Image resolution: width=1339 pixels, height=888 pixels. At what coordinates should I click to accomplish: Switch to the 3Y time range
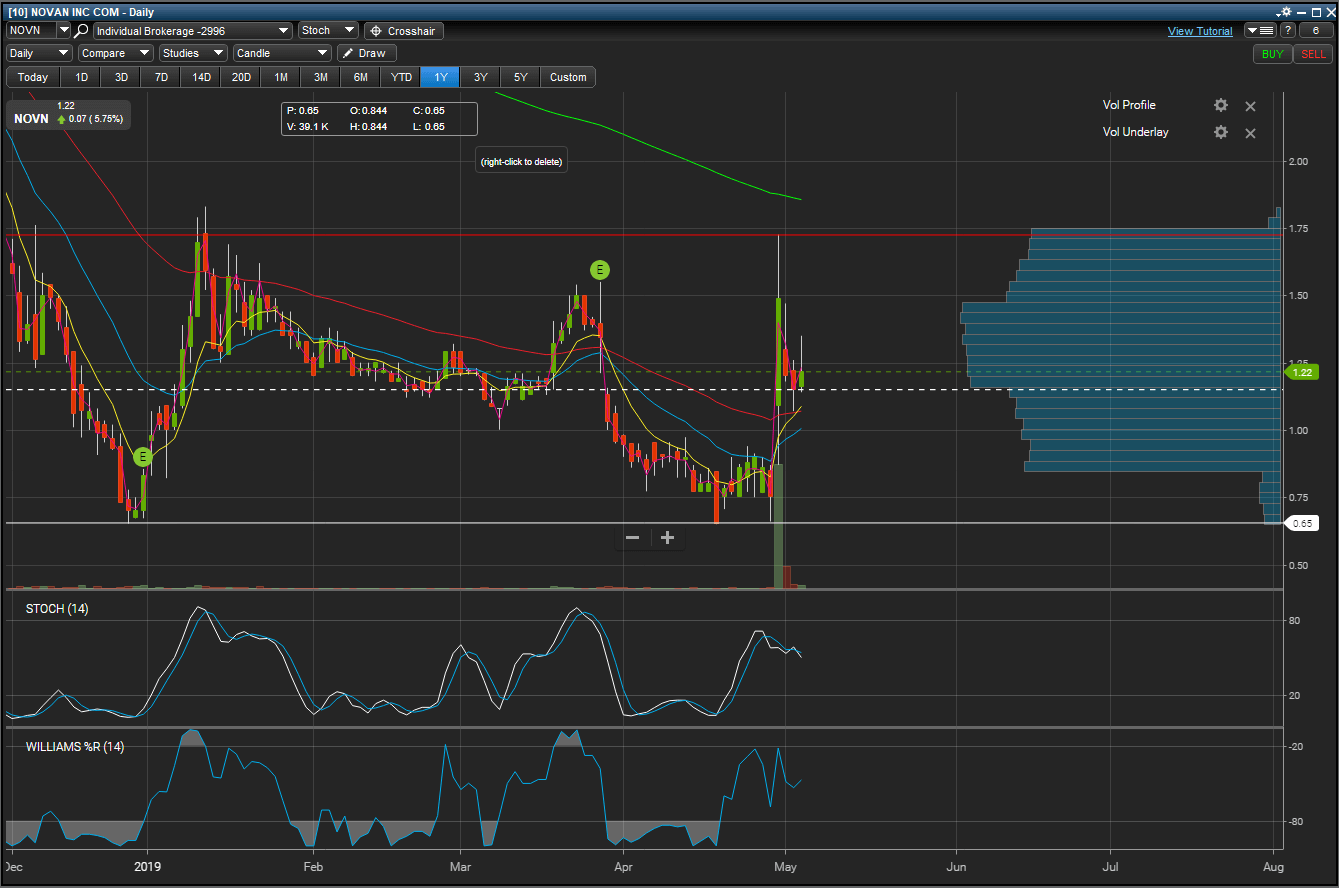point(481,77)
